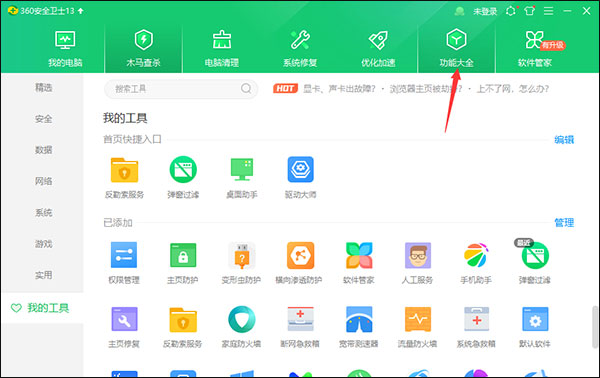600x378 pixels.
Task: Open 软件管家 in the top navigation bar
Action: [x=535, y=49]
